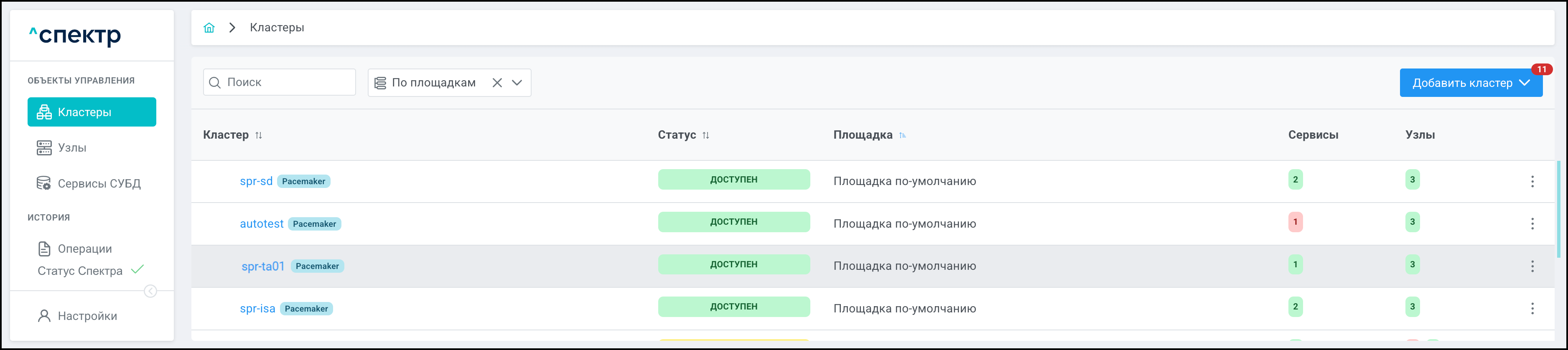Open the autotest cluster link
The width and height of the screenshot is (1568, 350).
[261, 224]
